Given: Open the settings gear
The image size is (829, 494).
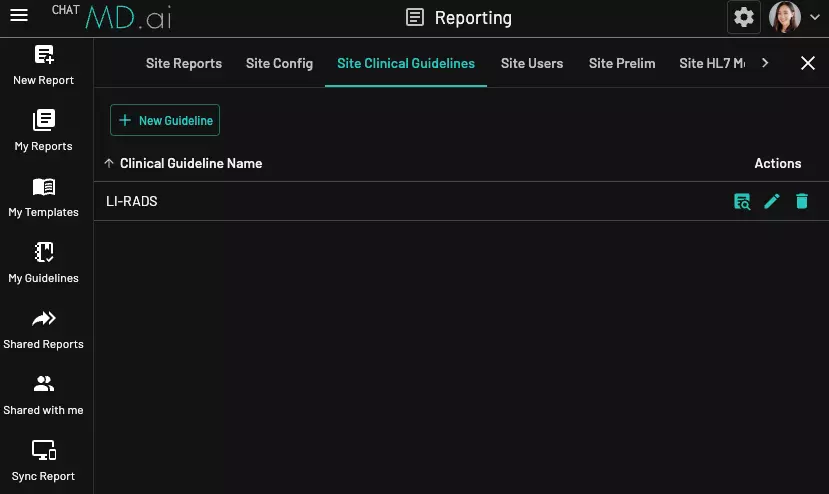Looking at the screenshot, I should (743, 17).
